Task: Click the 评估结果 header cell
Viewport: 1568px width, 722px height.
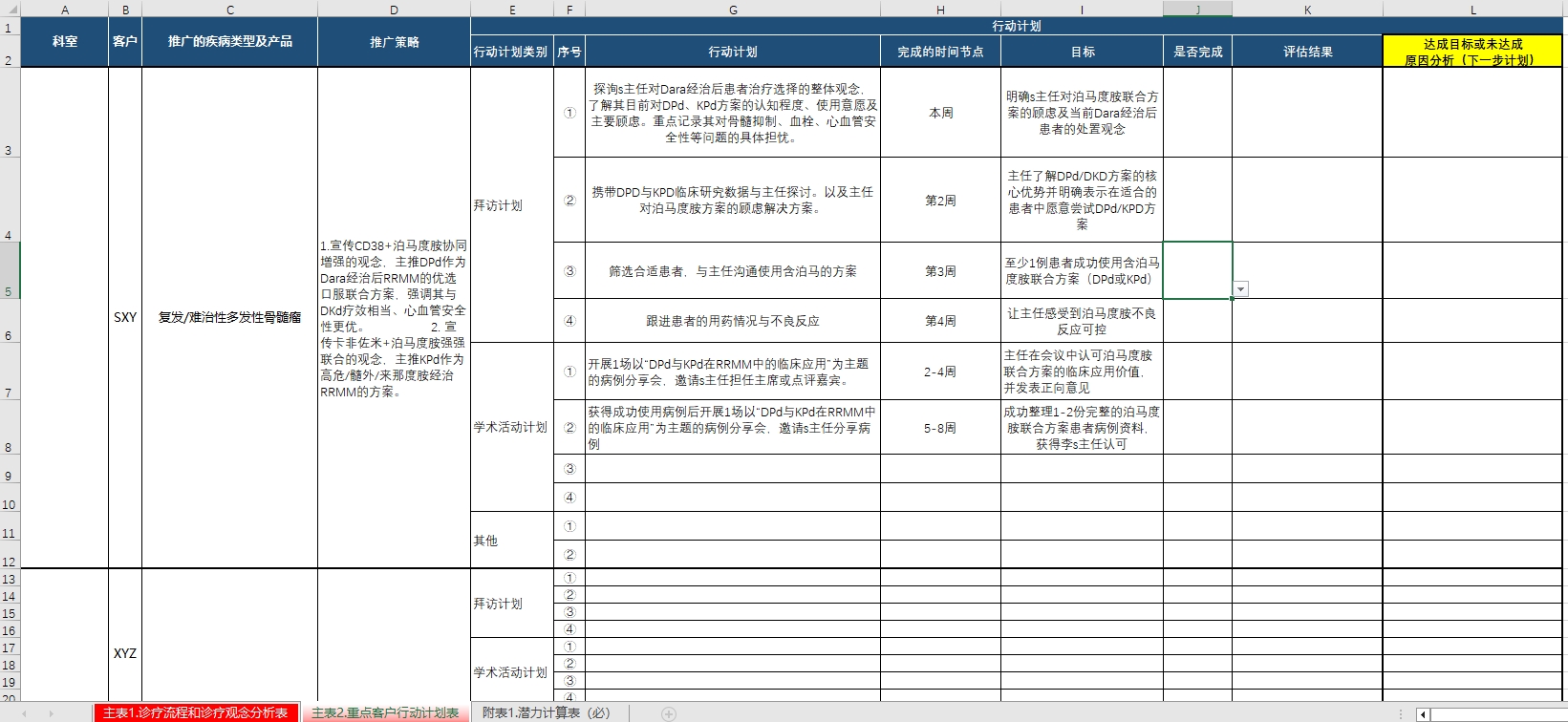Action: pos(1307,52)
